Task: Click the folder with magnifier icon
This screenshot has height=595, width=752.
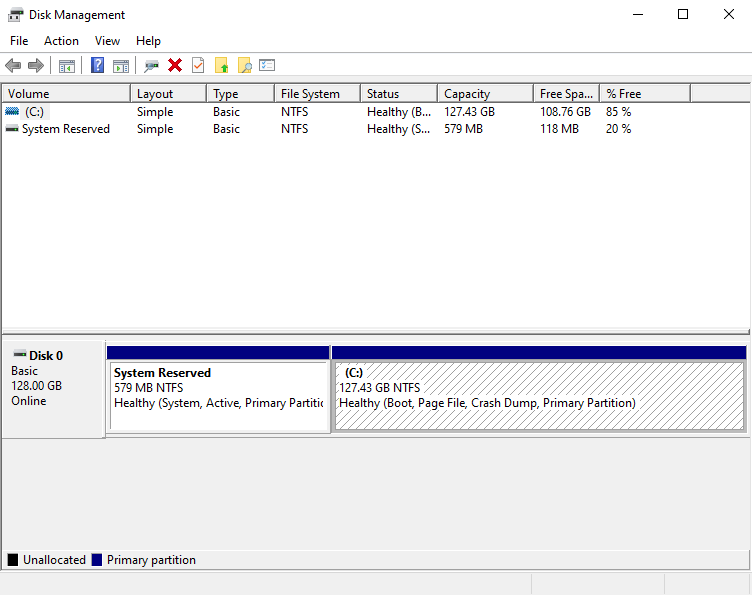Action: click(x=245, y=65)
